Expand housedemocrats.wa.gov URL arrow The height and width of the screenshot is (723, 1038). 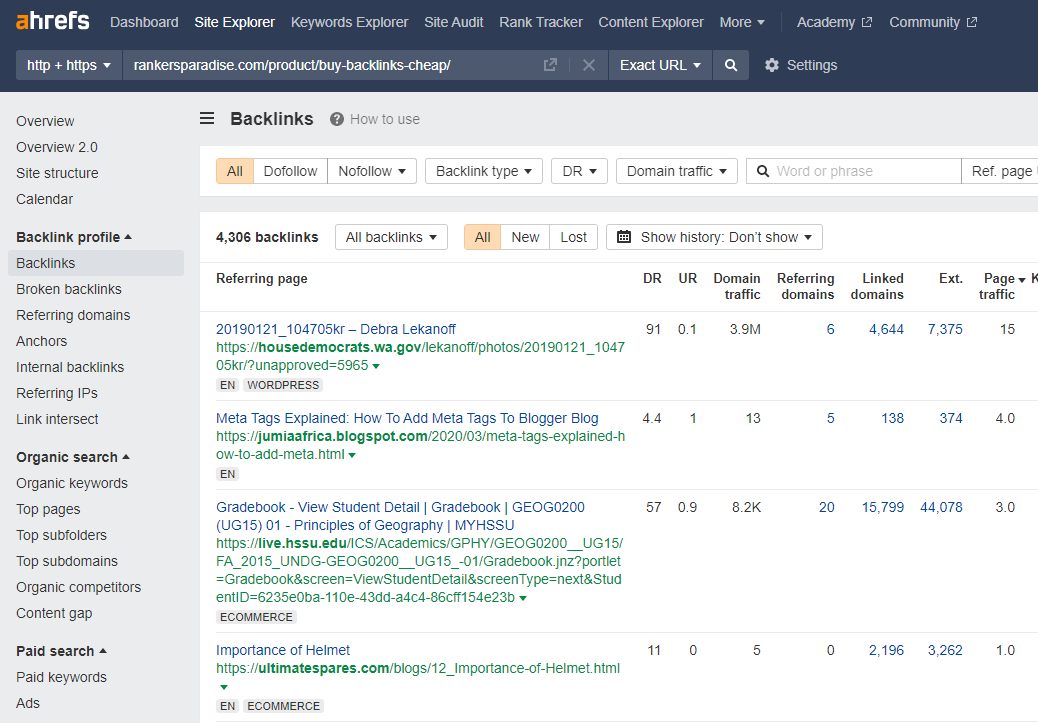coord(376,366)
